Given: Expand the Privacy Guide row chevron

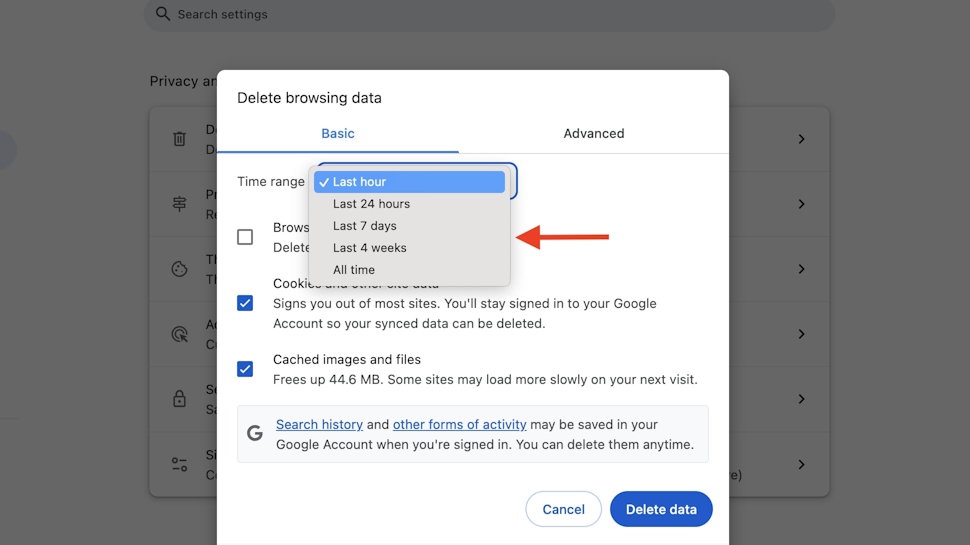Looking at the screenshot, I should click(x=801, y=204).
